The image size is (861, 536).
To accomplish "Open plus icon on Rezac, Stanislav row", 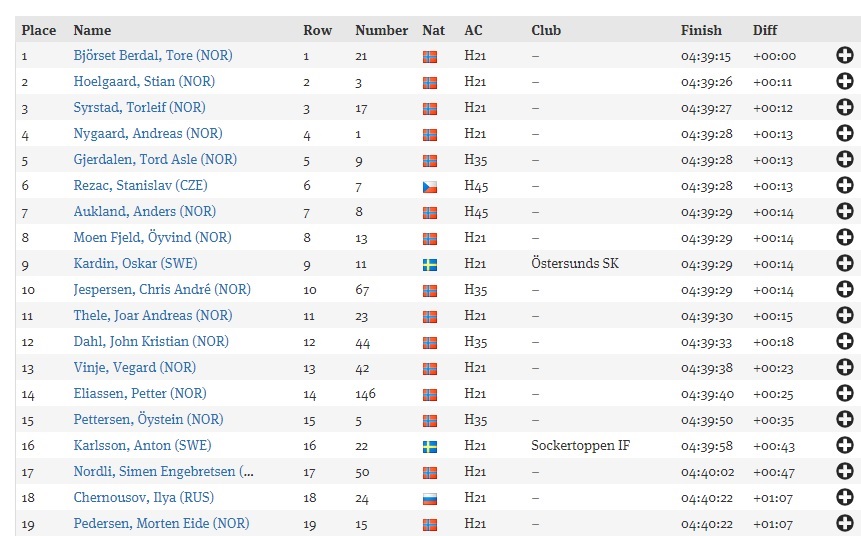I will [x=845, y=185].
